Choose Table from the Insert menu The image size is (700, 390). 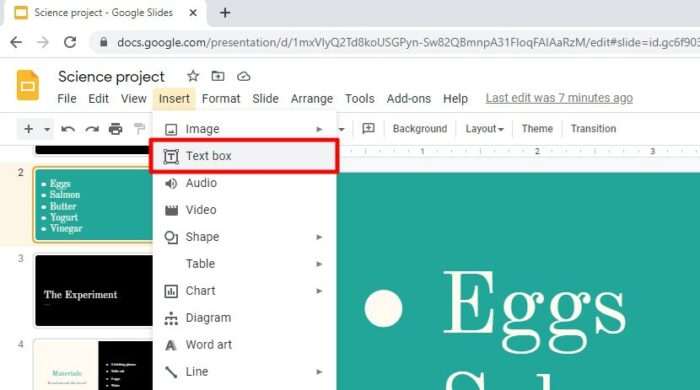coord(244,264)
